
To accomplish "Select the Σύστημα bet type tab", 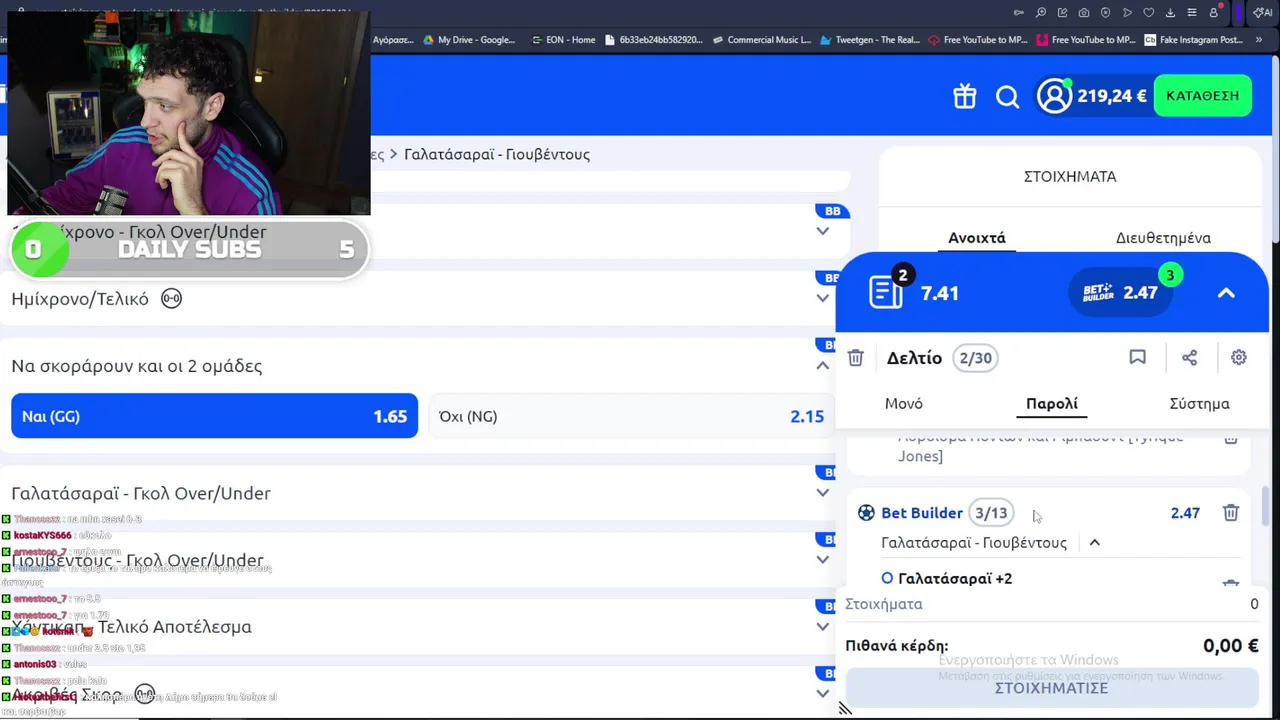I will coord(1200,404).
